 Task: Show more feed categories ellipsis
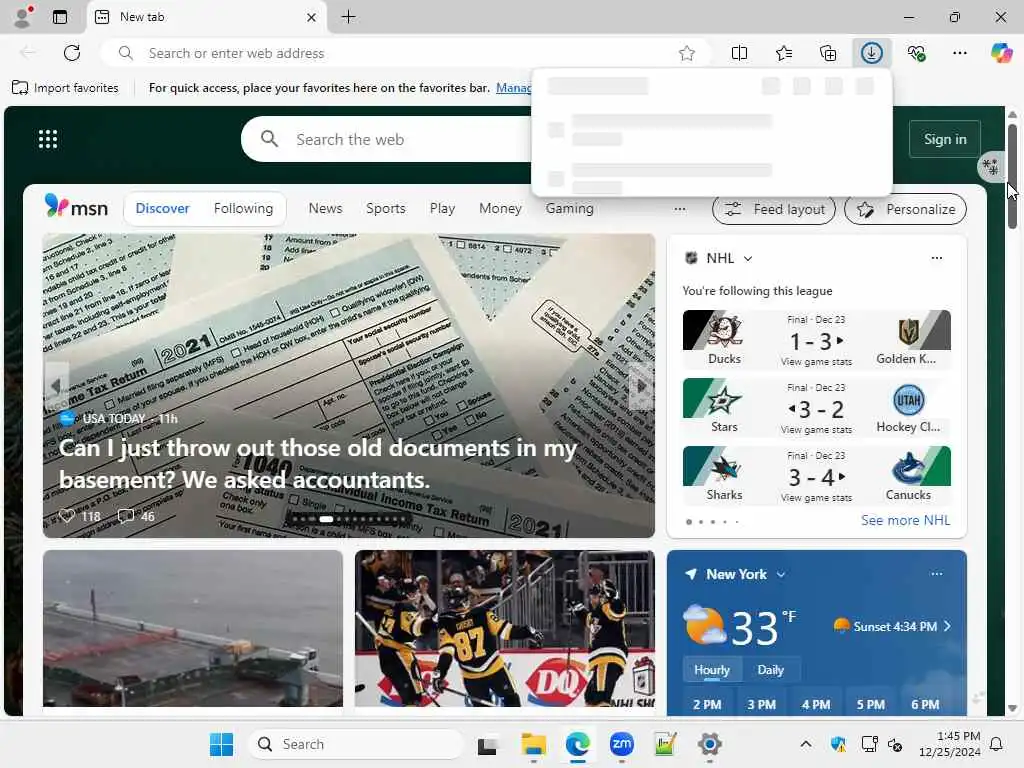[680, 209]
